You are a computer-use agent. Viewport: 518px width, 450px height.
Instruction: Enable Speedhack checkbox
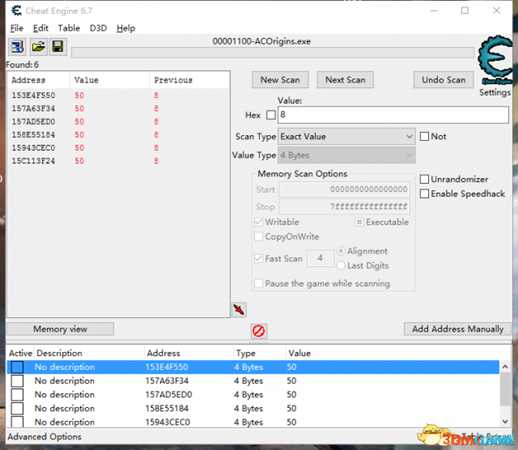424,194
